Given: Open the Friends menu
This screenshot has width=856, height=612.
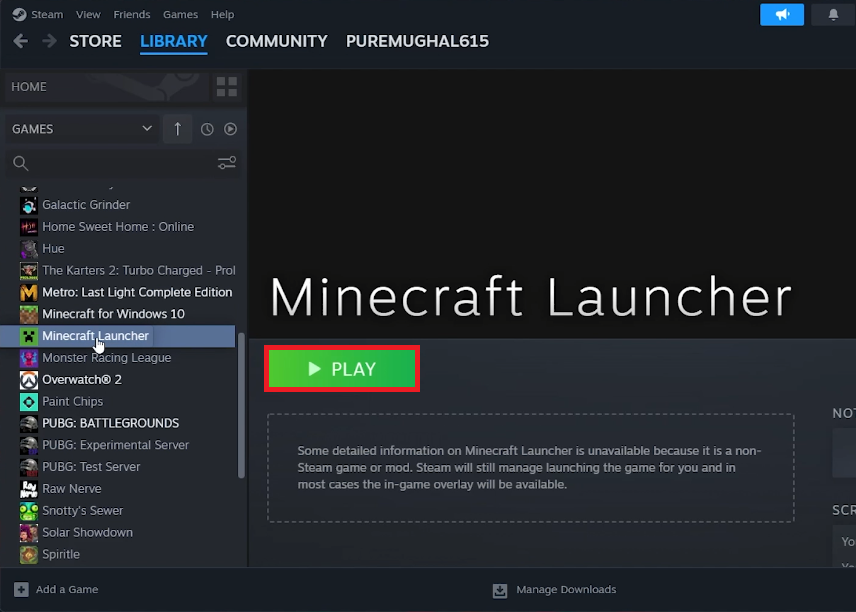Looking at the screenshot, I should [132, 15].
